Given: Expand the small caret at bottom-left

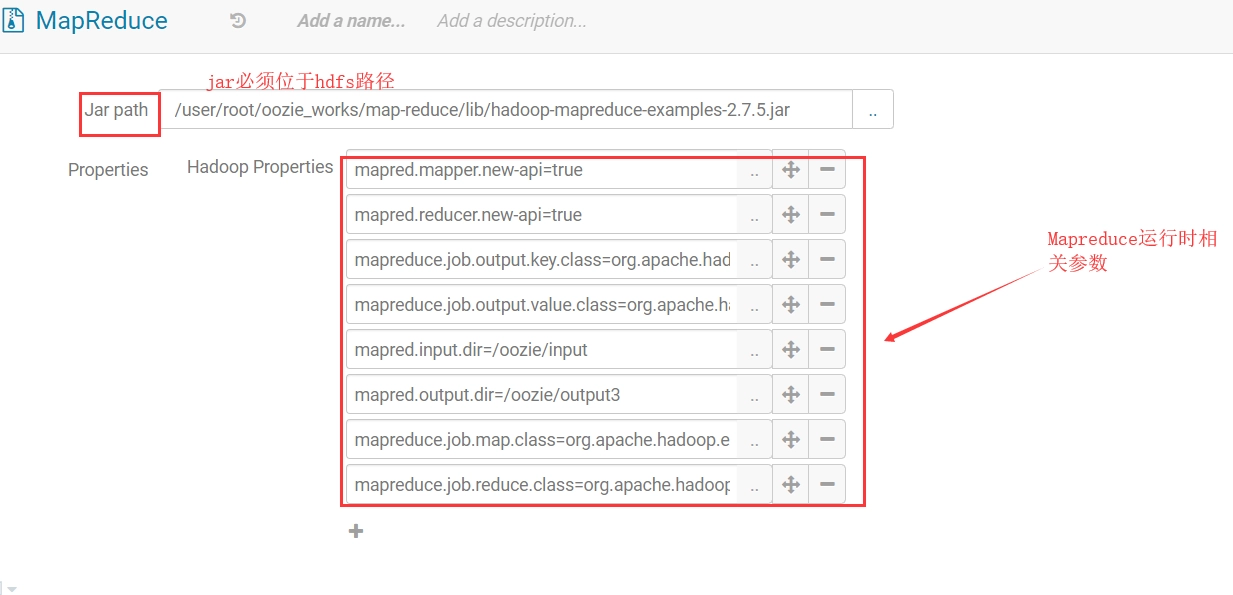Looking at the screenshot, I should [11, 589].
